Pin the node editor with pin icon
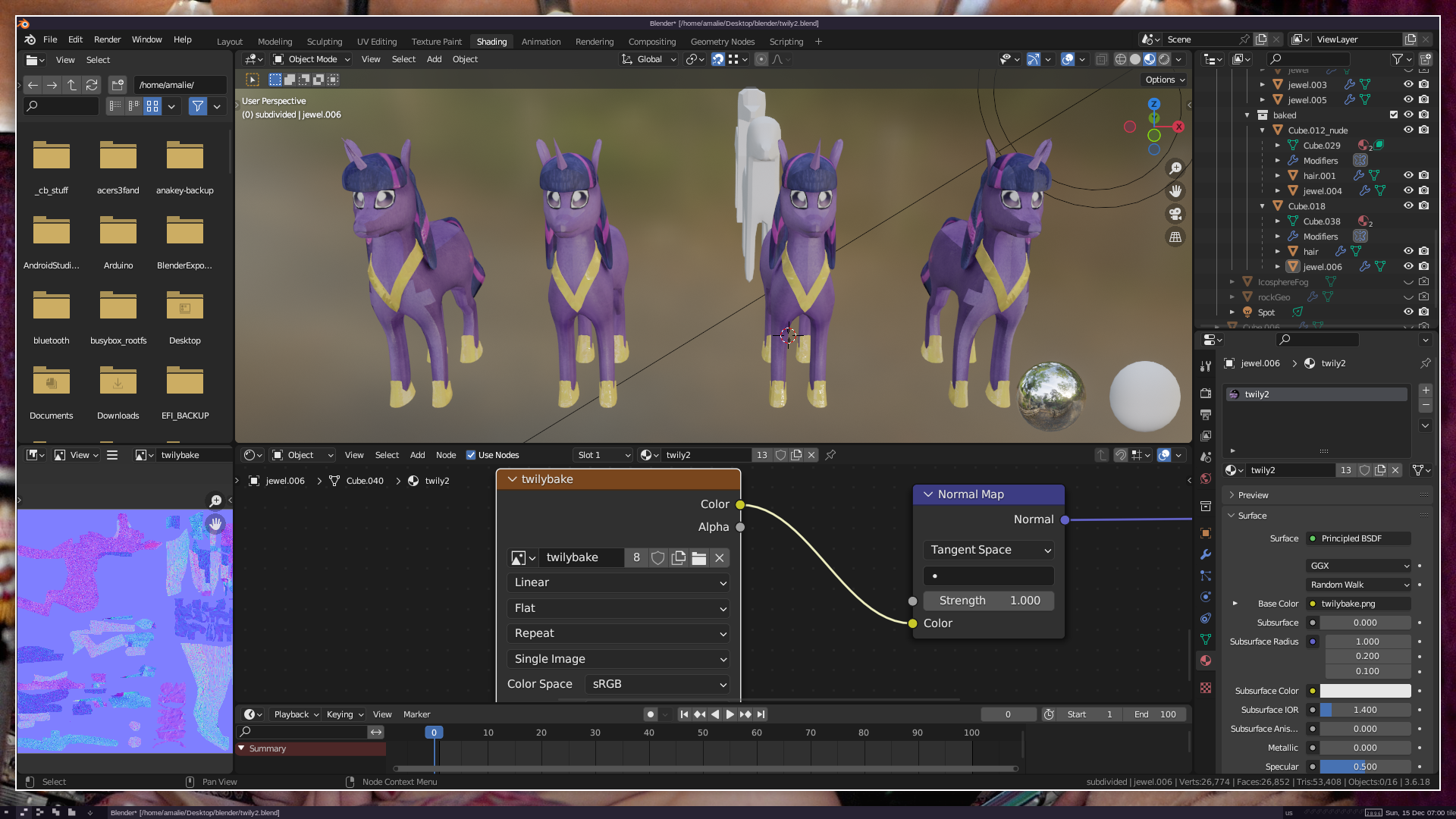Screen dimensions: 1456x819 pyautogui.click(x=830, y=455)
